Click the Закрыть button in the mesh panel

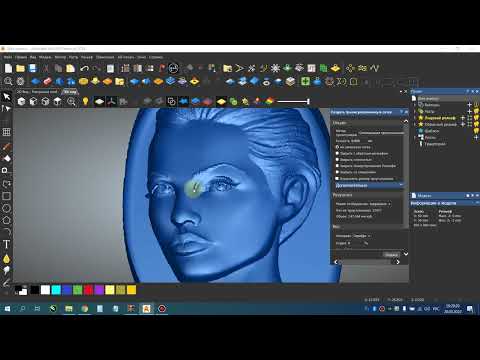pos(391,255)
